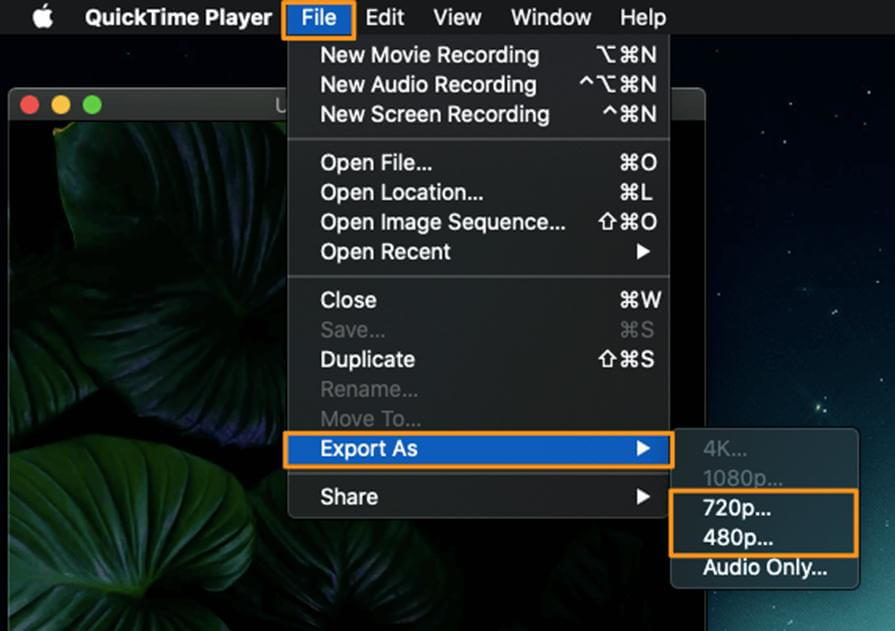Click the File menu in the menu bar
This screenshot has height=631, width=895.
(319, 18)
